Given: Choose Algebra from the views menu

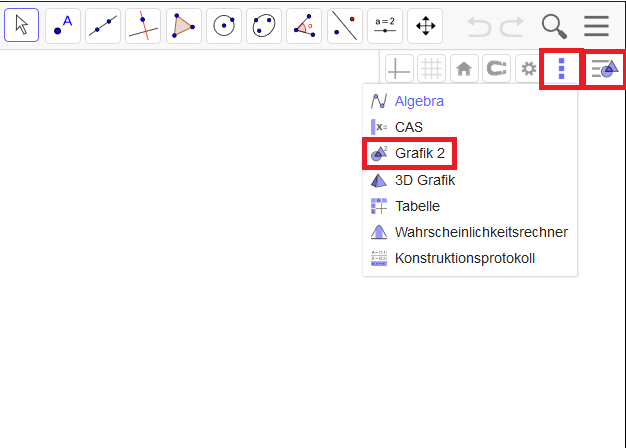Looking at the screenshot, I should tap(470, 101).
